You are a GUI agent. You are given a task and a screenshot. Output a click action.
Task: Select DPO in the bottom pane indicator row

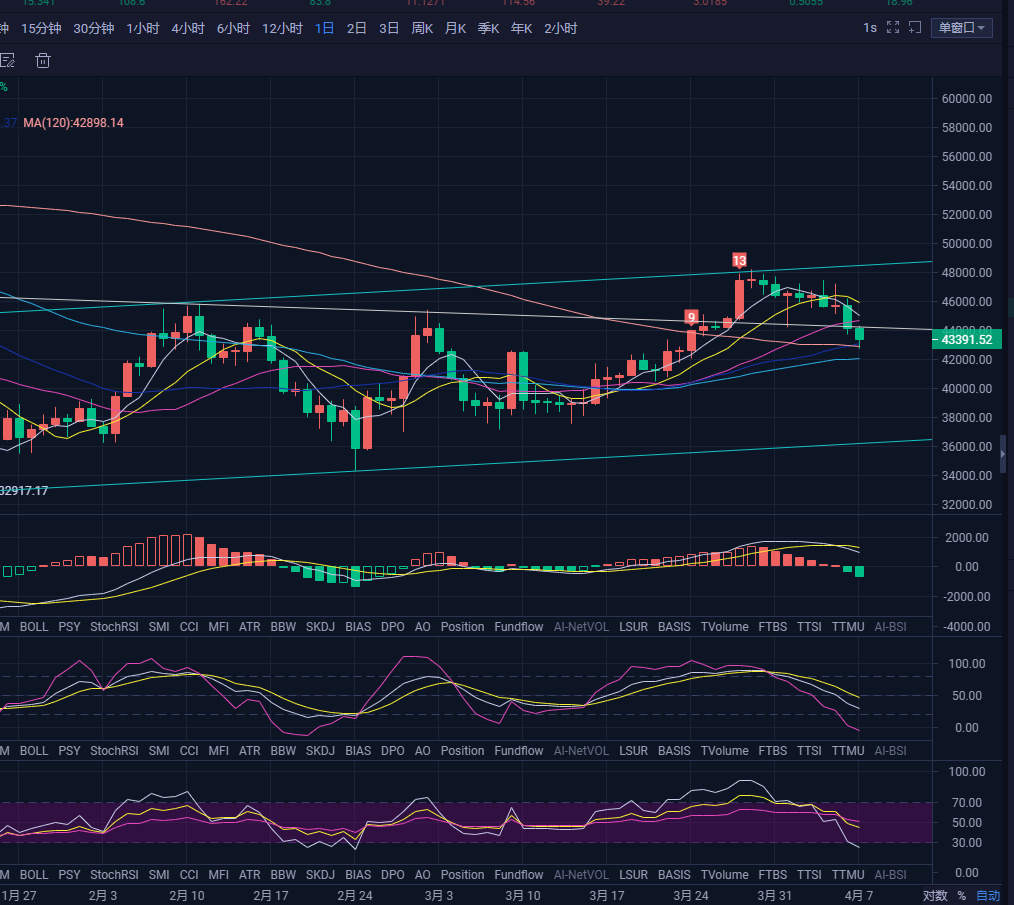pyautogui.click(x=393, y=875)
